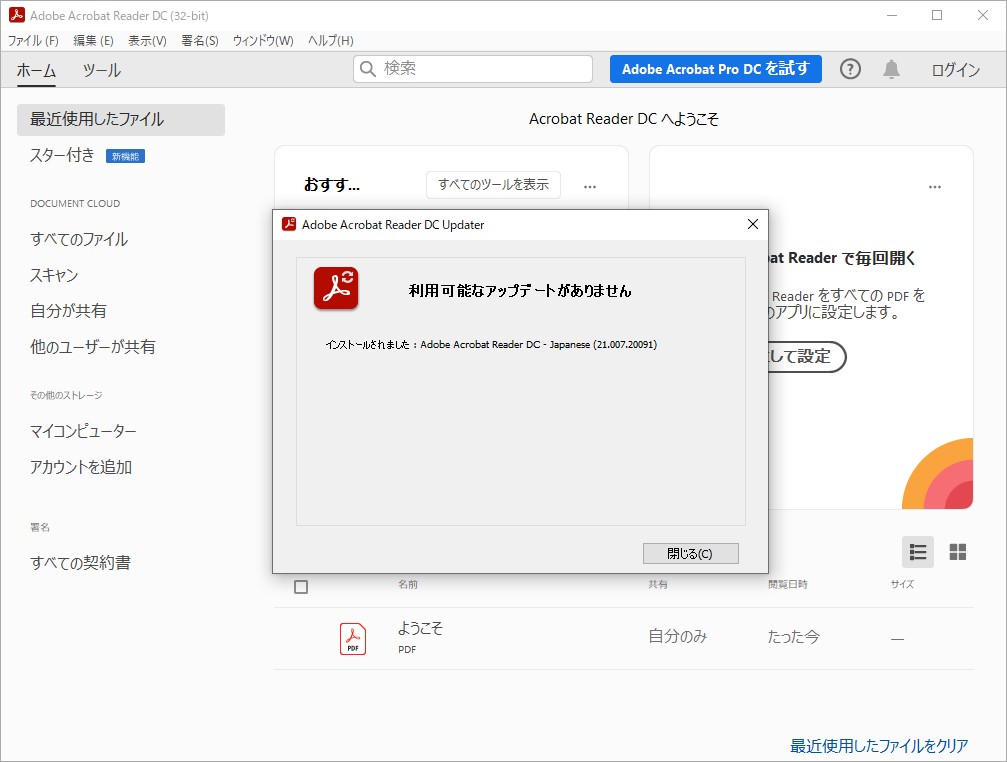Click the PDF icon beside ようこそ
The height and width of the screenshot is (762, 1007).
(x=351, y=640)
